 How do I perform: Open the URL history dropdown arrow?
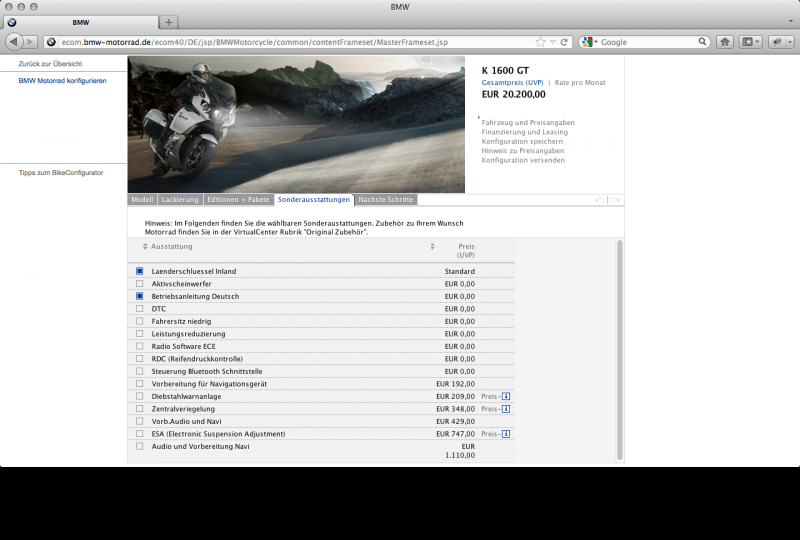click(x=553, y=42)
